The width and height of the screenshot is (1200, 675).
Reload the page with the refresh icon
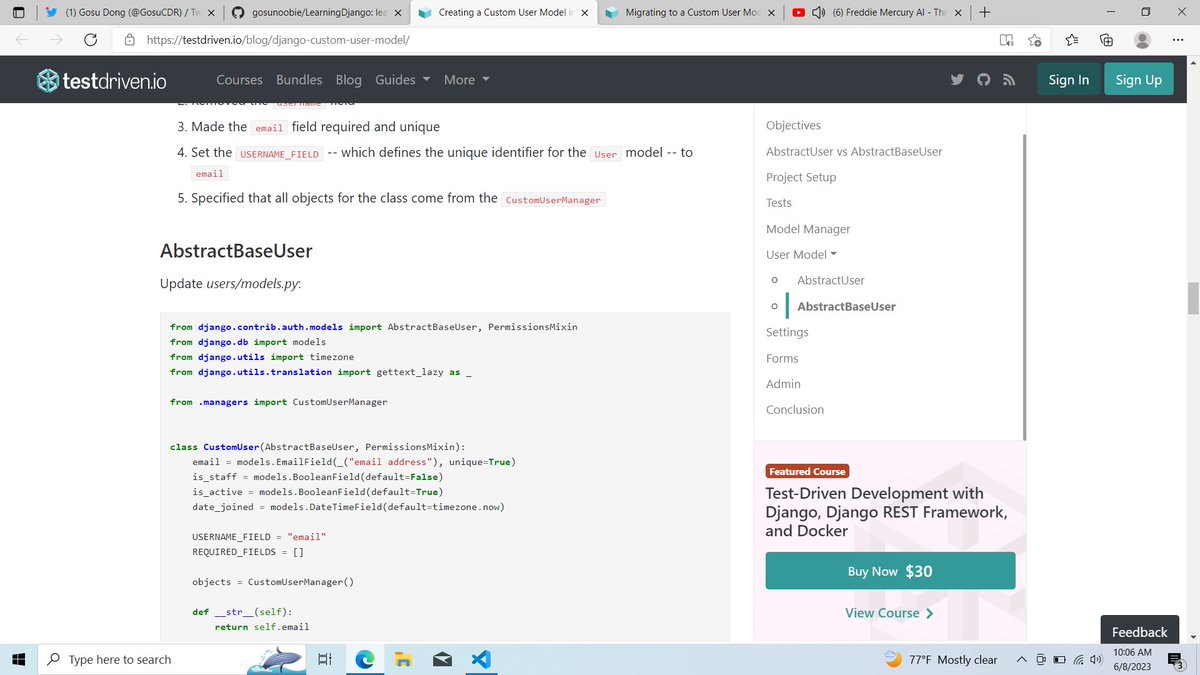coord(90,40)
